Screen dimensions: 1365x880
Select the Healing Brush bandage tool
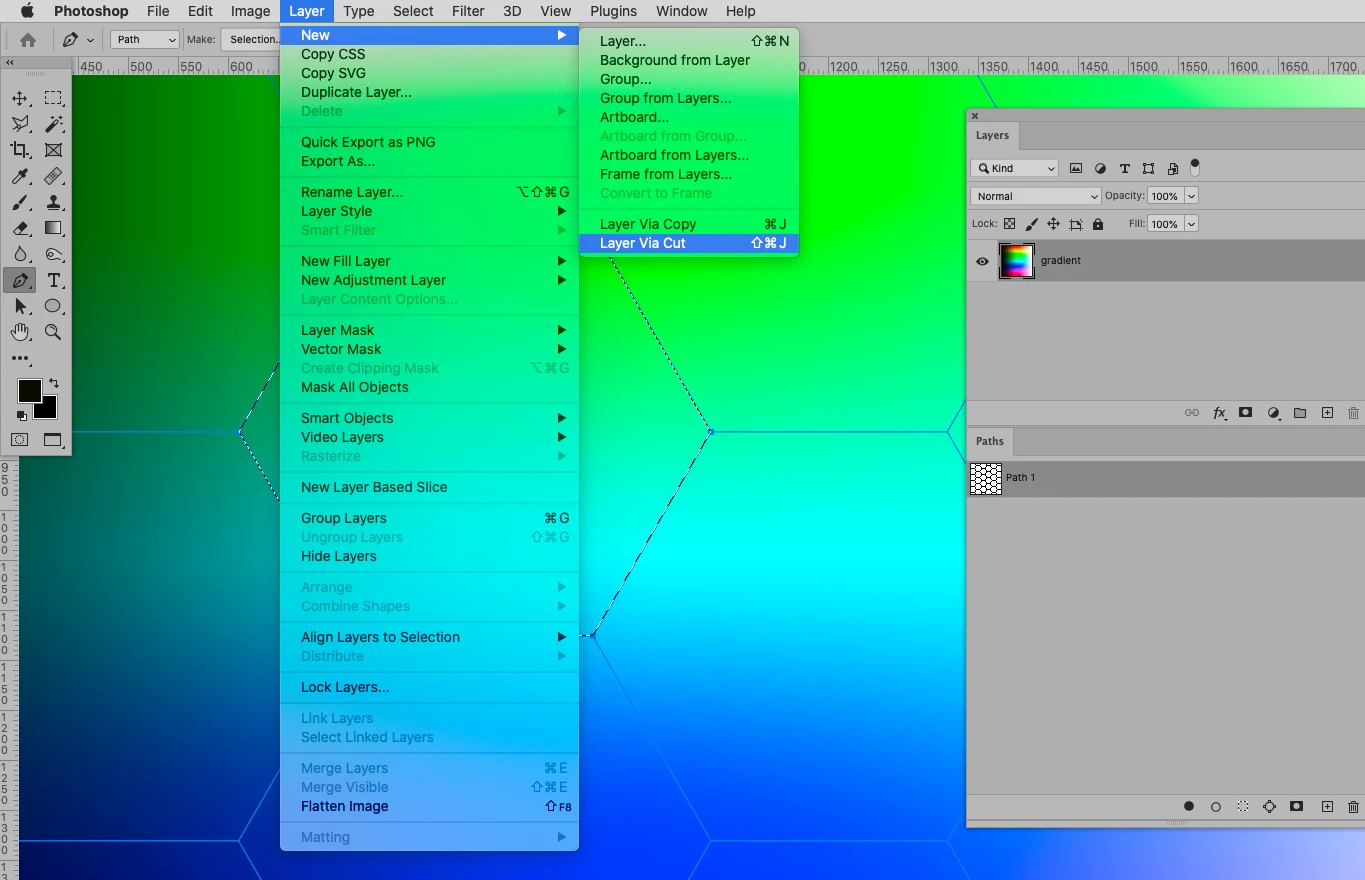coord(53,176)
